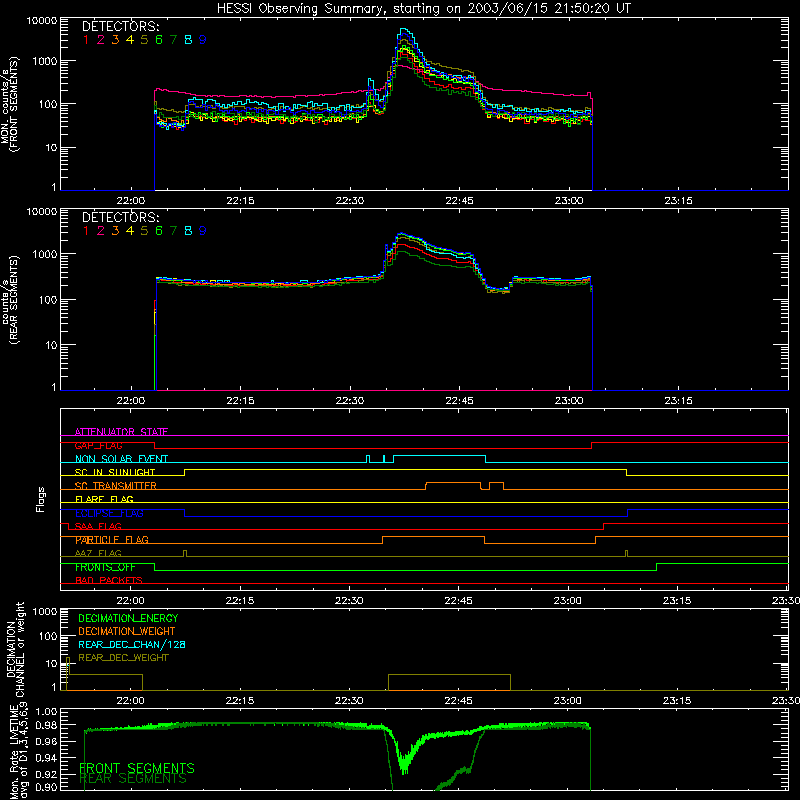Click the ATTENUATOR_STATE flag label
The image size is (800, 800).
pyautogui.click(x=121, y=432)
